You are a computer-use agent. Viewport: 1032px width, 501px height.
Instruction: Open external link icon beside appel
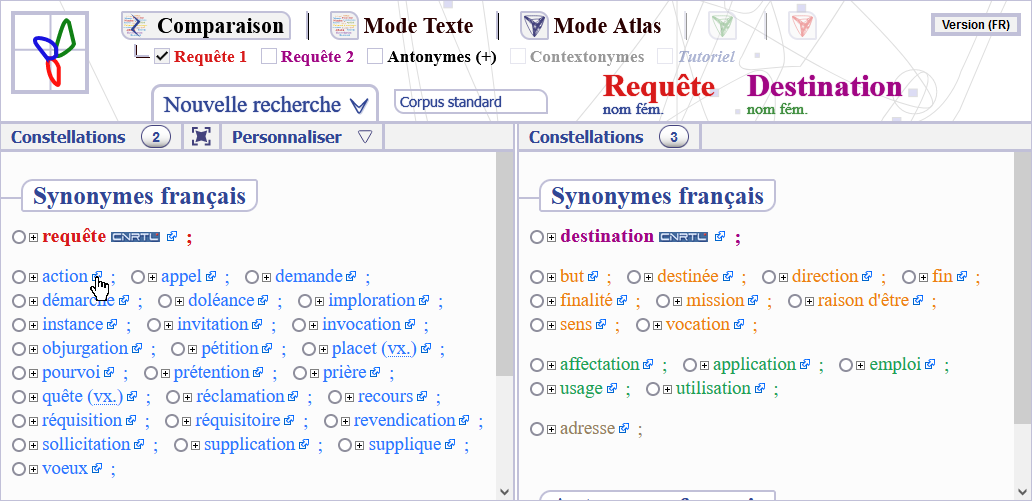coord(211,277)
